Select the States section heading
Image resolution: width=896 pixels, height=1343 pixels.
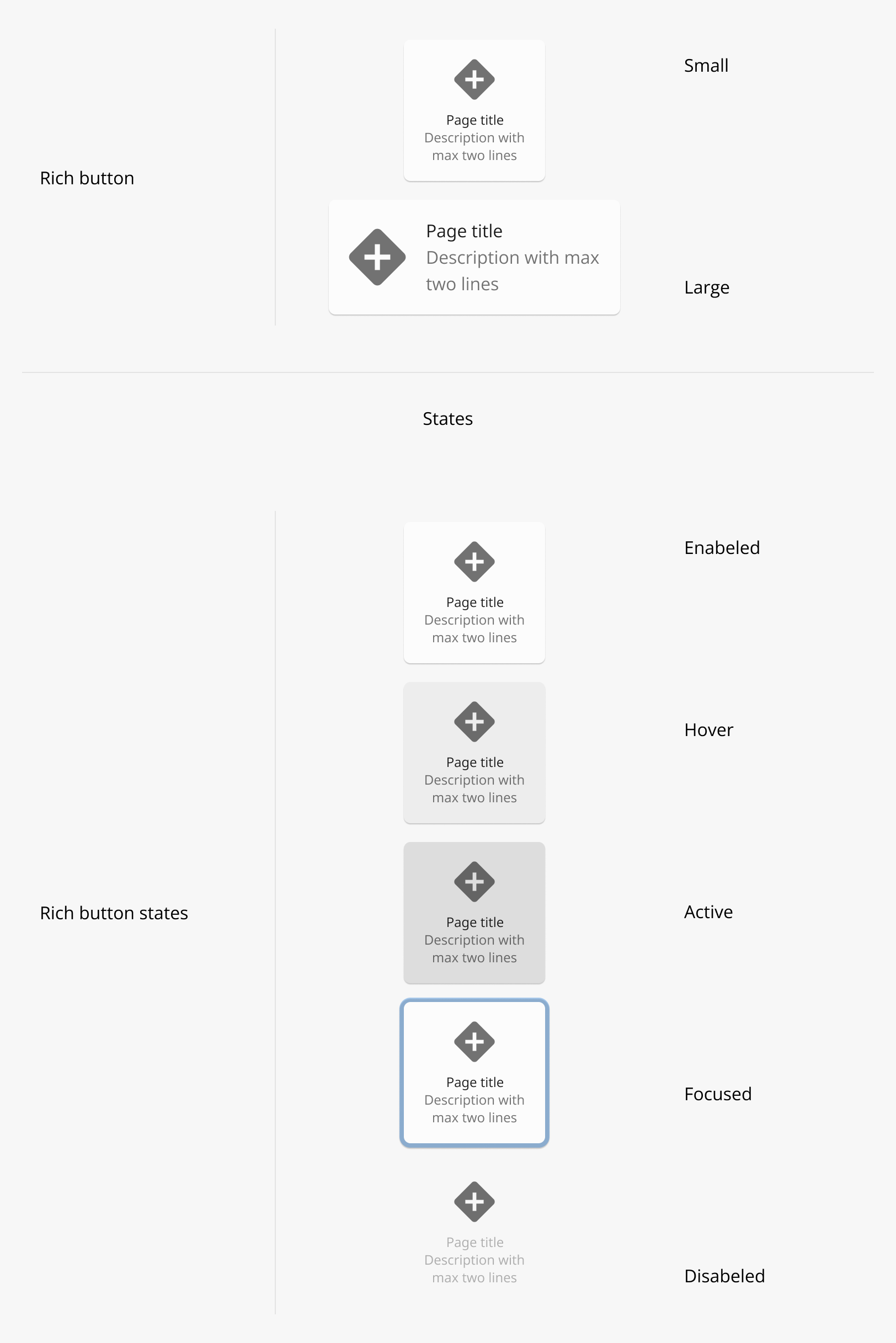coord(447,419)
